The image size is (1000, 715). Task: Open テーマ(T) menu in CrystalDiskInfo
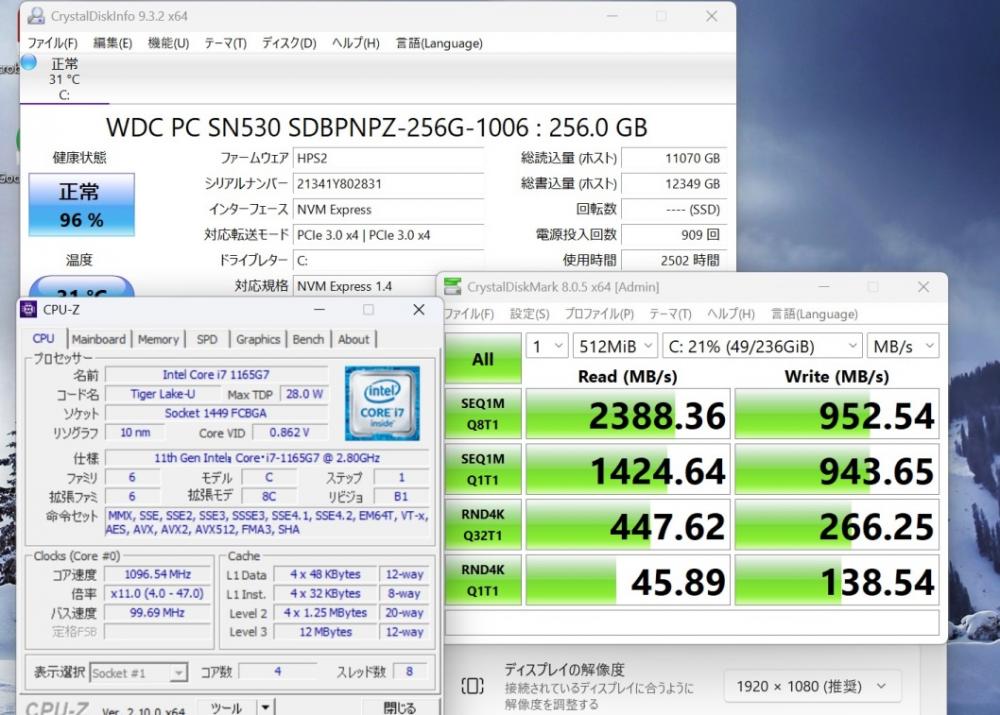pyautogui.click(x=225, y=43)
